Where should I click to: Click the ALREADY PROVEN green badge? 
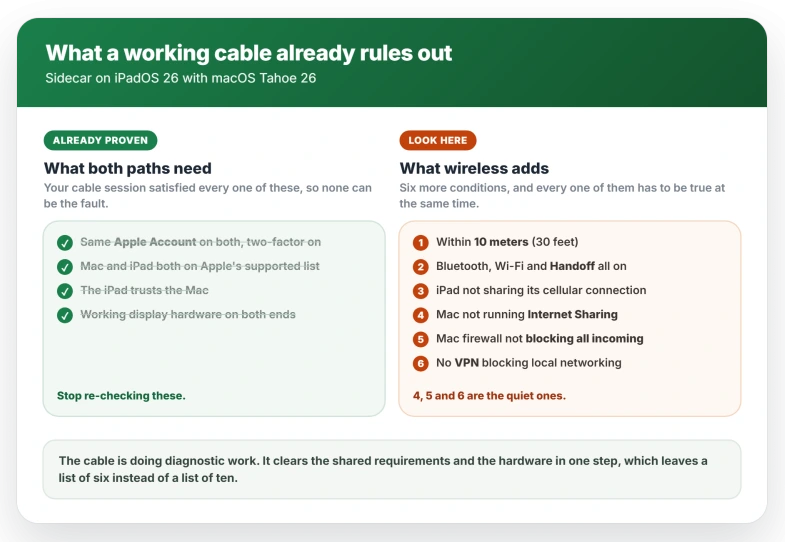pos(101,140)
